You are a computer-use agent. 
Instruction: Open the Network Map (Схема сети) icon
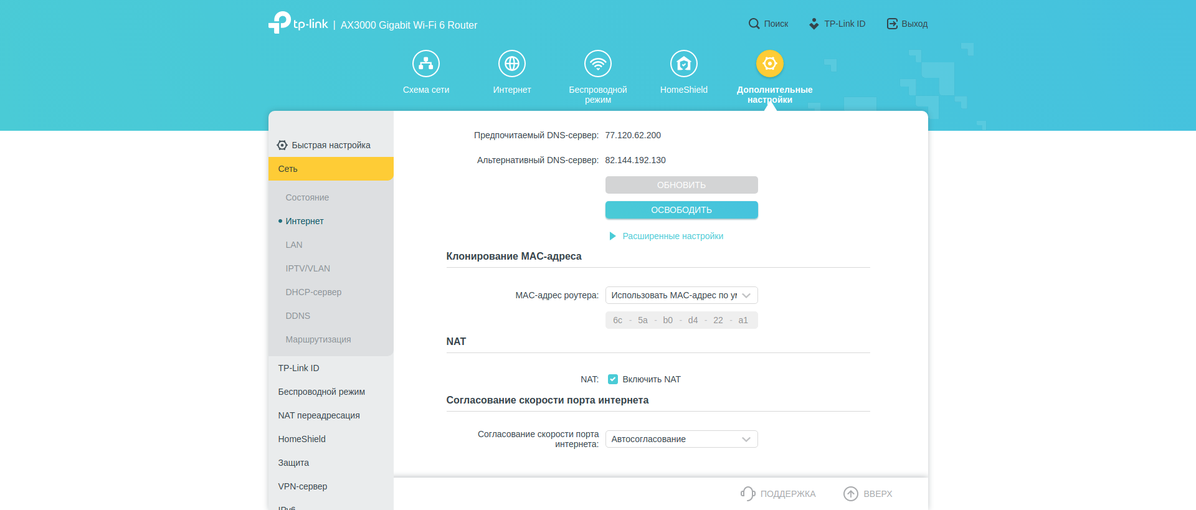[426, 63]
